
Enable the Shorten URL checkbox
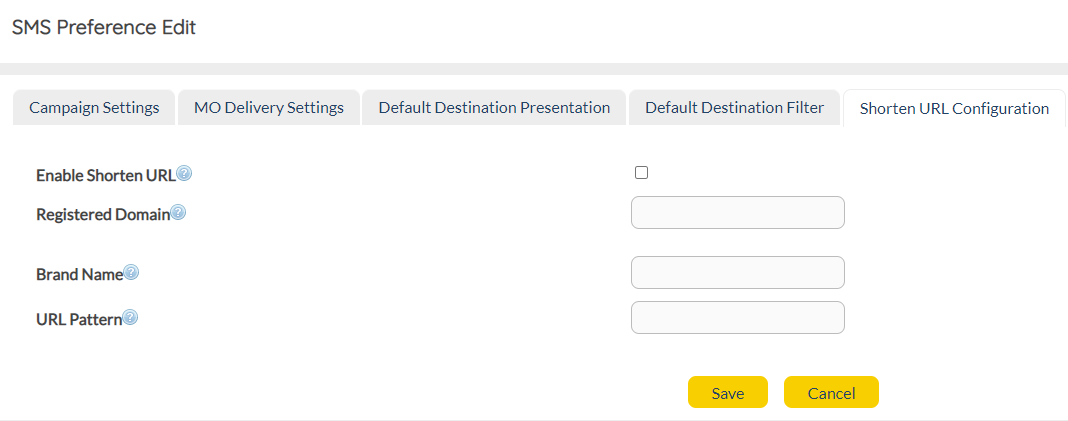(x=642, y=172)
